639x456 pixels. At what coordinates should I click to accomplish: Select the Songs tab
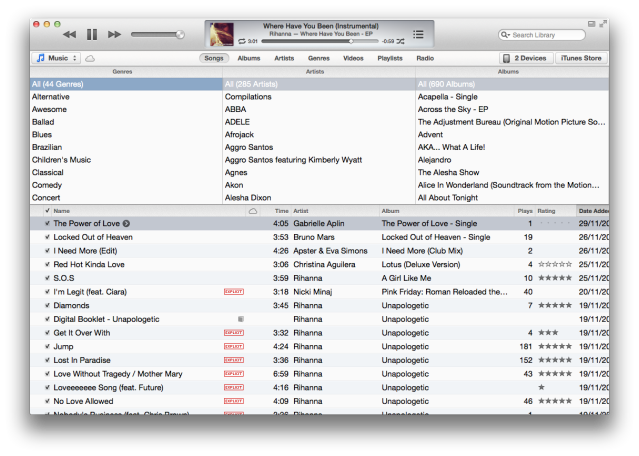click(214, 58)
